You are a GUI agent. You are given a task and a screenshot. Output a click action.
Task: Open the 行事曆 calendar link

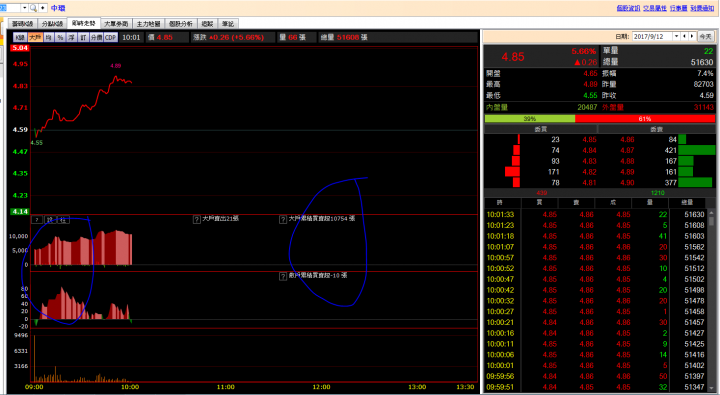click(678, 8)
